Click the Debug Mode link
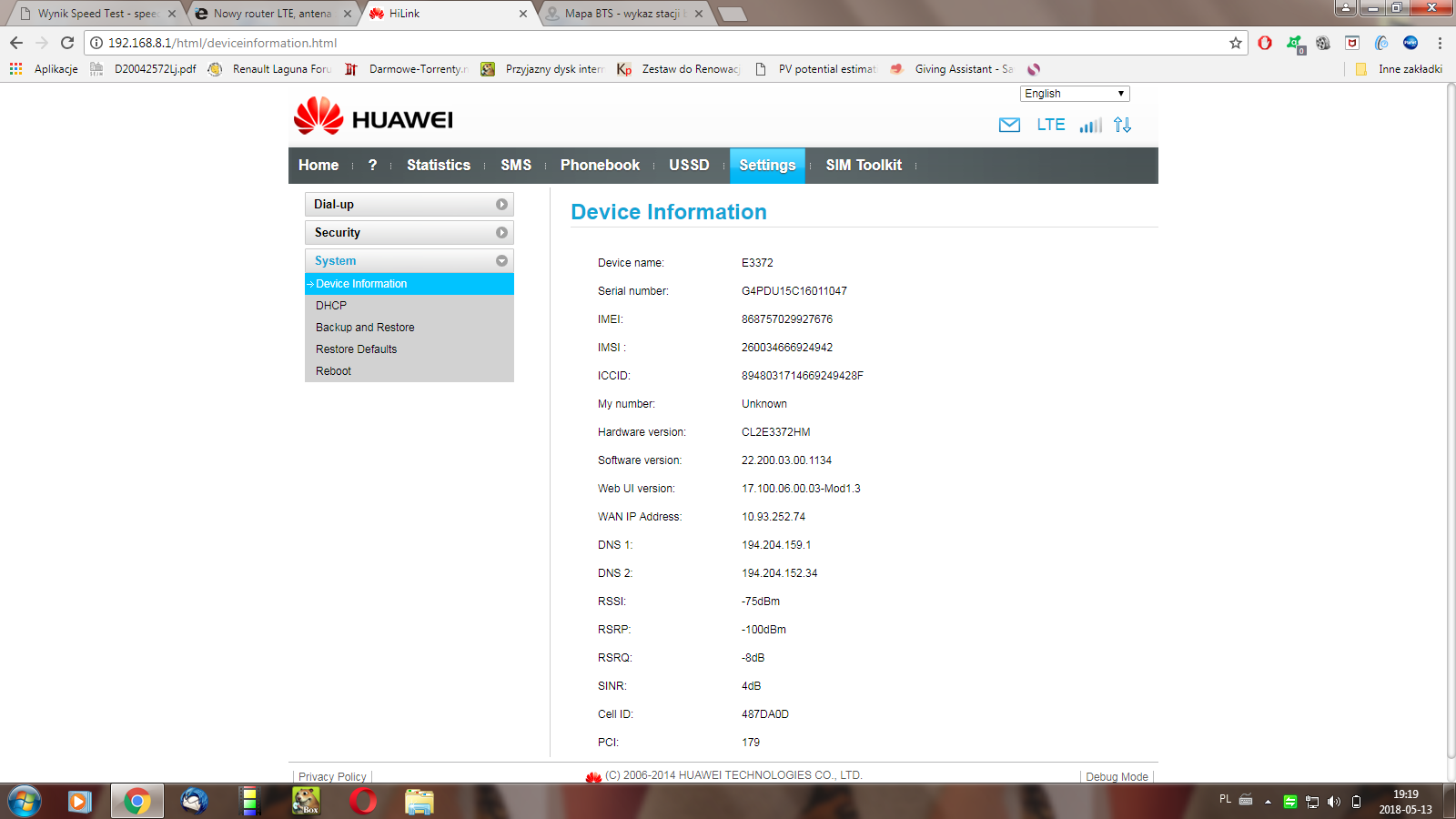 [x=1117, y=777]
